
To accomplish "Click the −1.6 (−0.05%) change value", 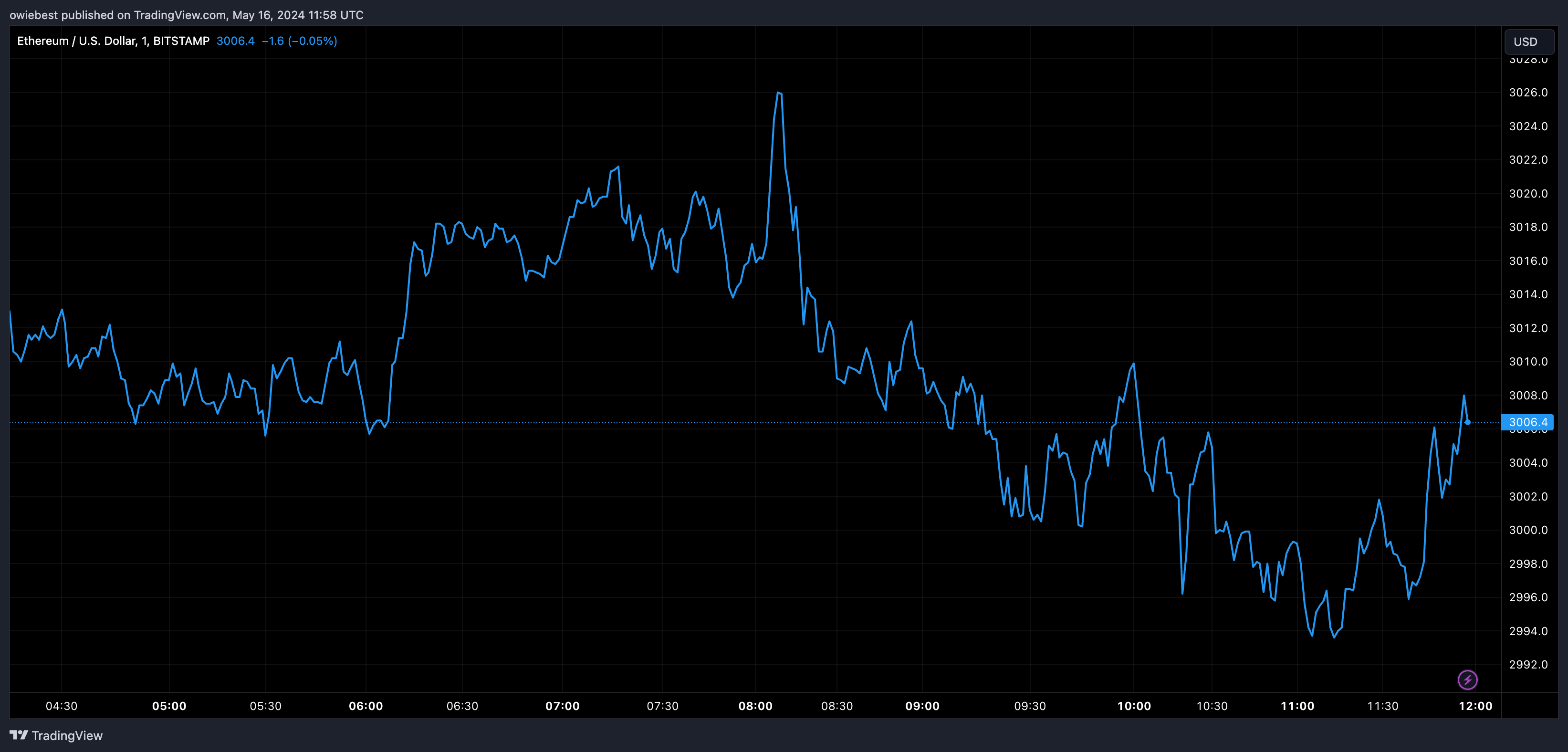I will pyautogui.click(x=299, y=41).
